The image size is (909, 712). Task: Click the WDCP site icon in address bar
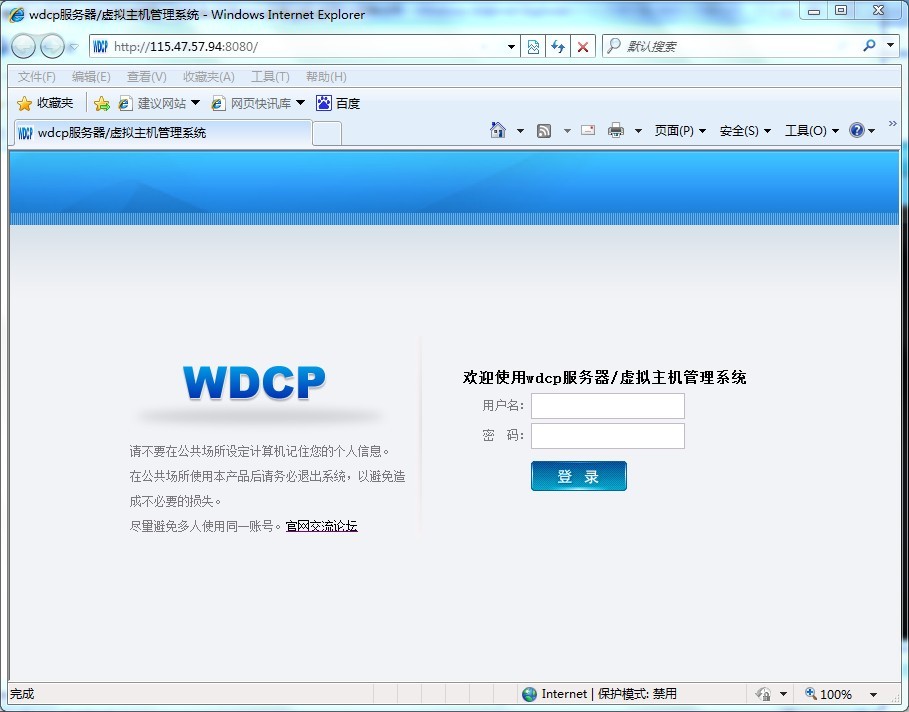tap(100, 46)
